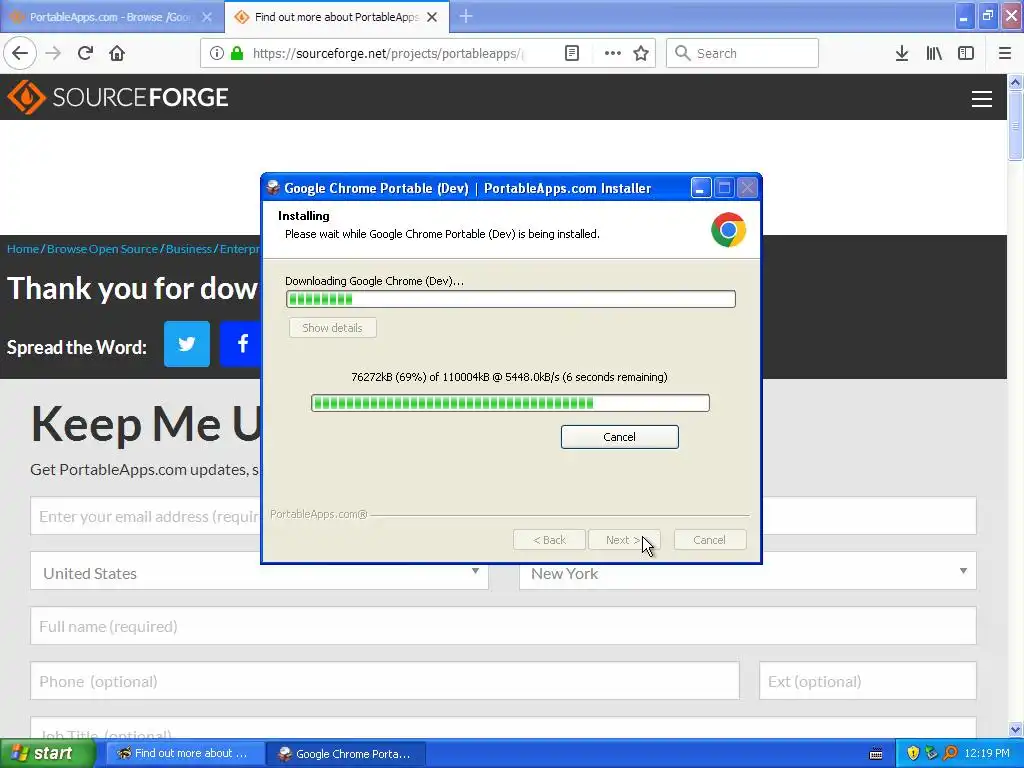
Task: Click the Next button in installer
Action: (624, 540)
